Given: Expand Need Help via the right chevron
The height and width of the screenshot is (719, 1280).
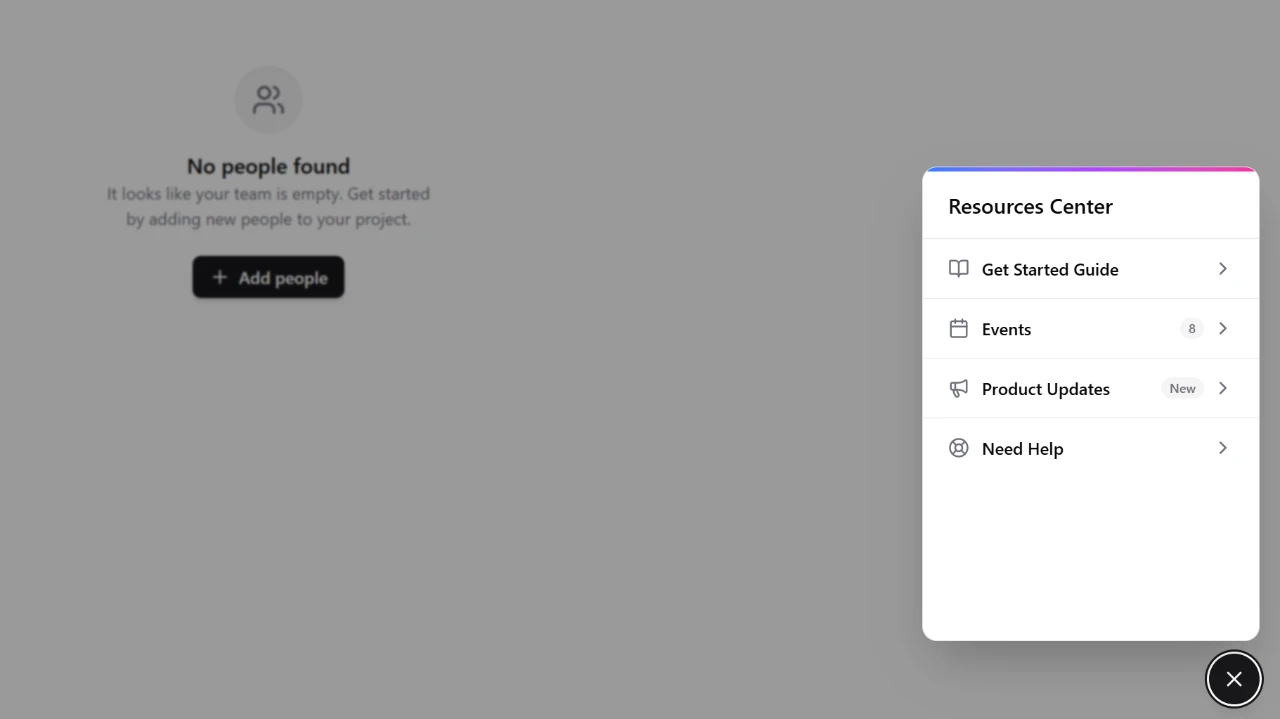Looking at the screenshot, I should tap(1222, 448).
